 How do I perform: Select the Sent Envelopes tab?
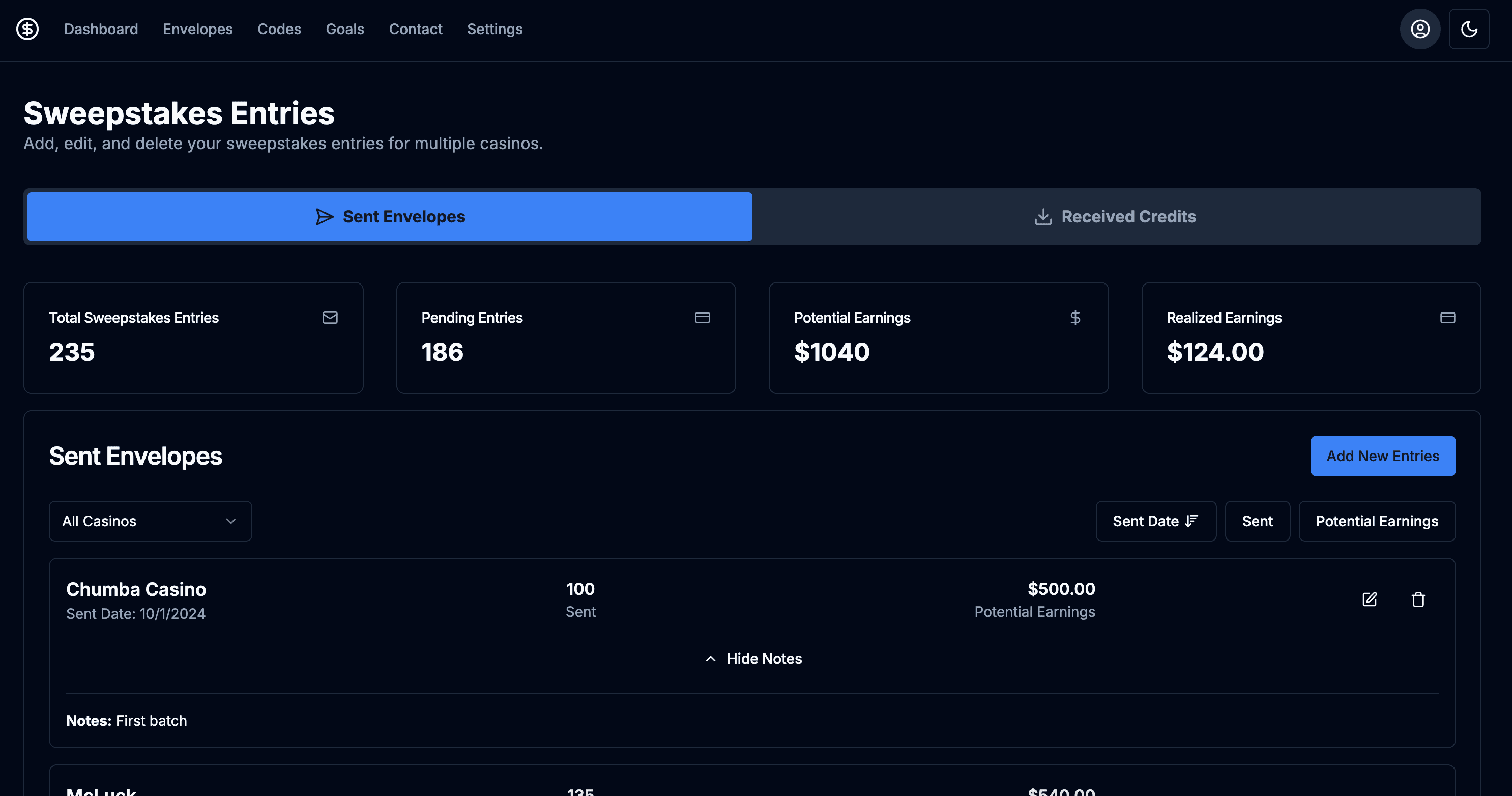click(x=390, y=217)
